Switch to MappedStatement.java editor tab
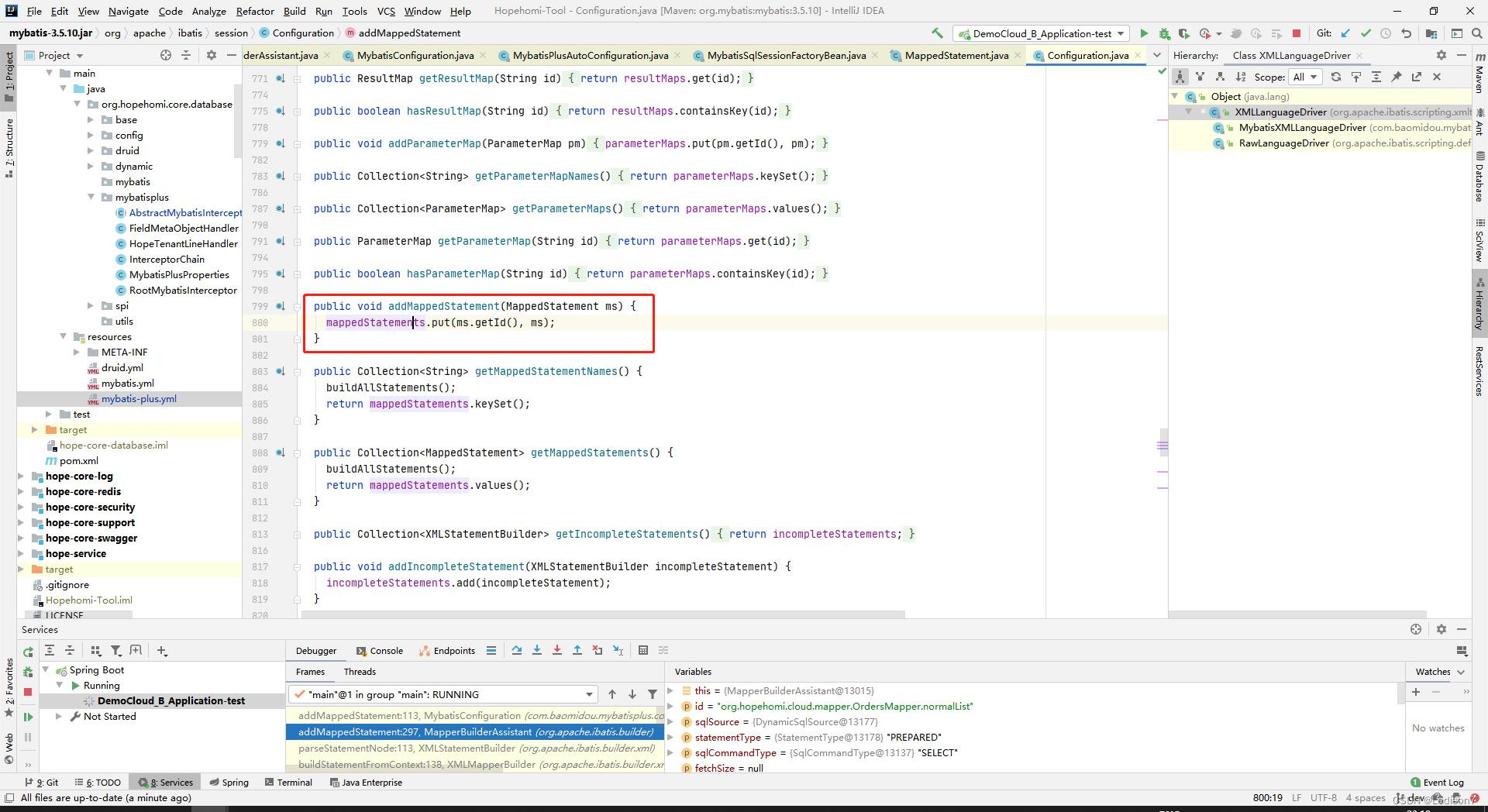 coord(957,55)
